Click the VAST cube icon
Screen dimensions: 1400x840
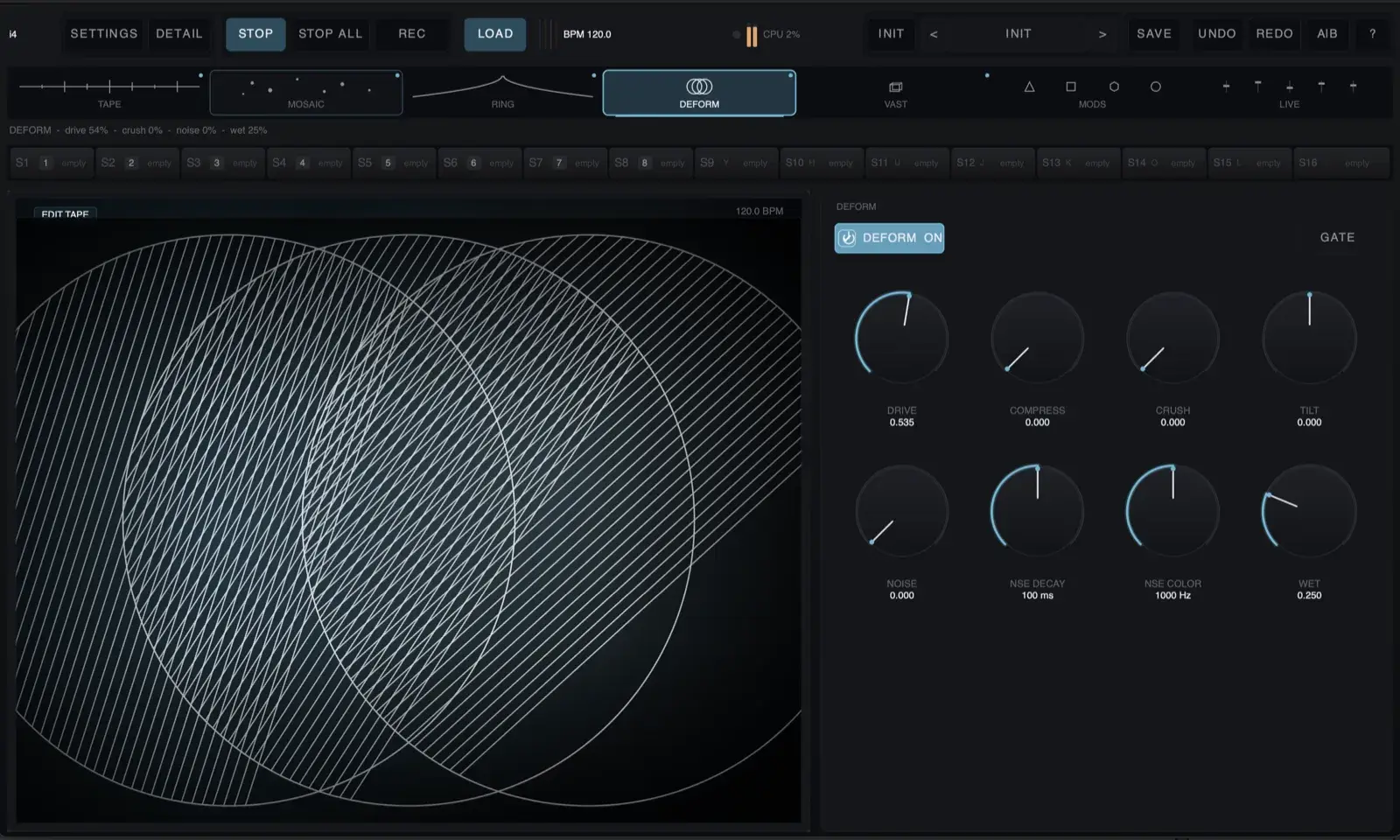click(895, 87)
